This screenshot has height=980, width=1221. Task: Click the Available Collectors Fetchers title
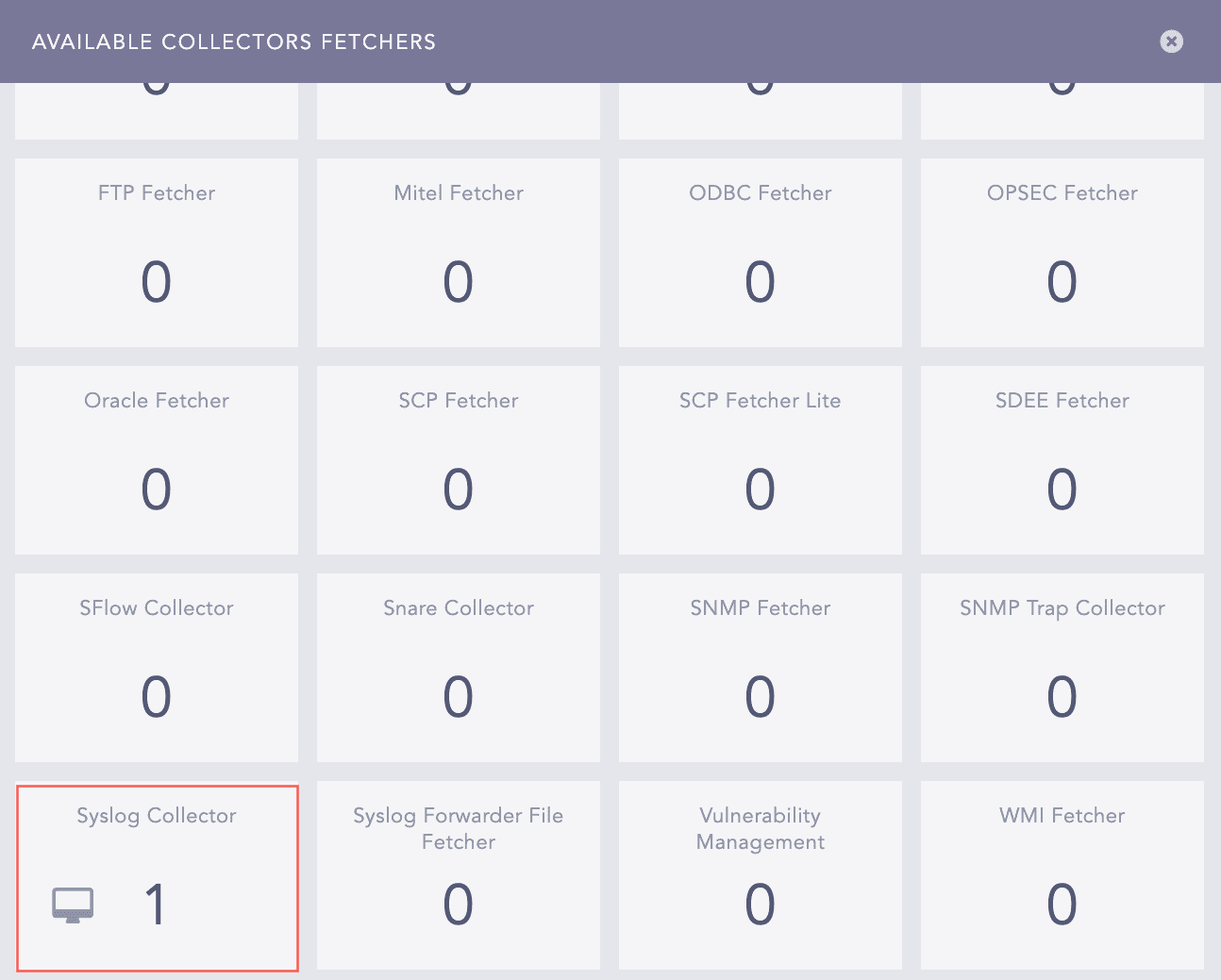[x=234, y=42]
